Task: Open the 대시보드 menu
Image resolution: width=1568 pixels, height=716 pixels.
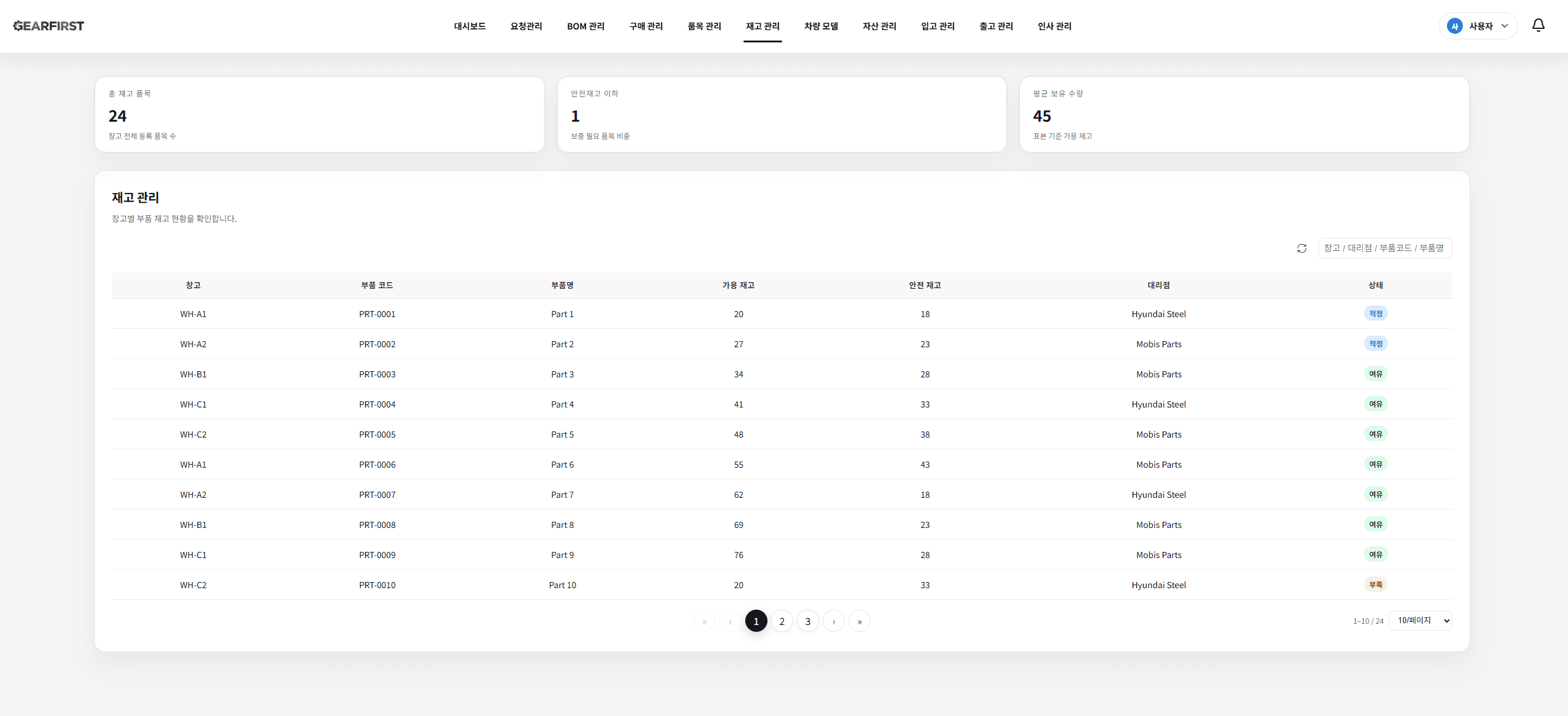Action: [x=469, y=26]
